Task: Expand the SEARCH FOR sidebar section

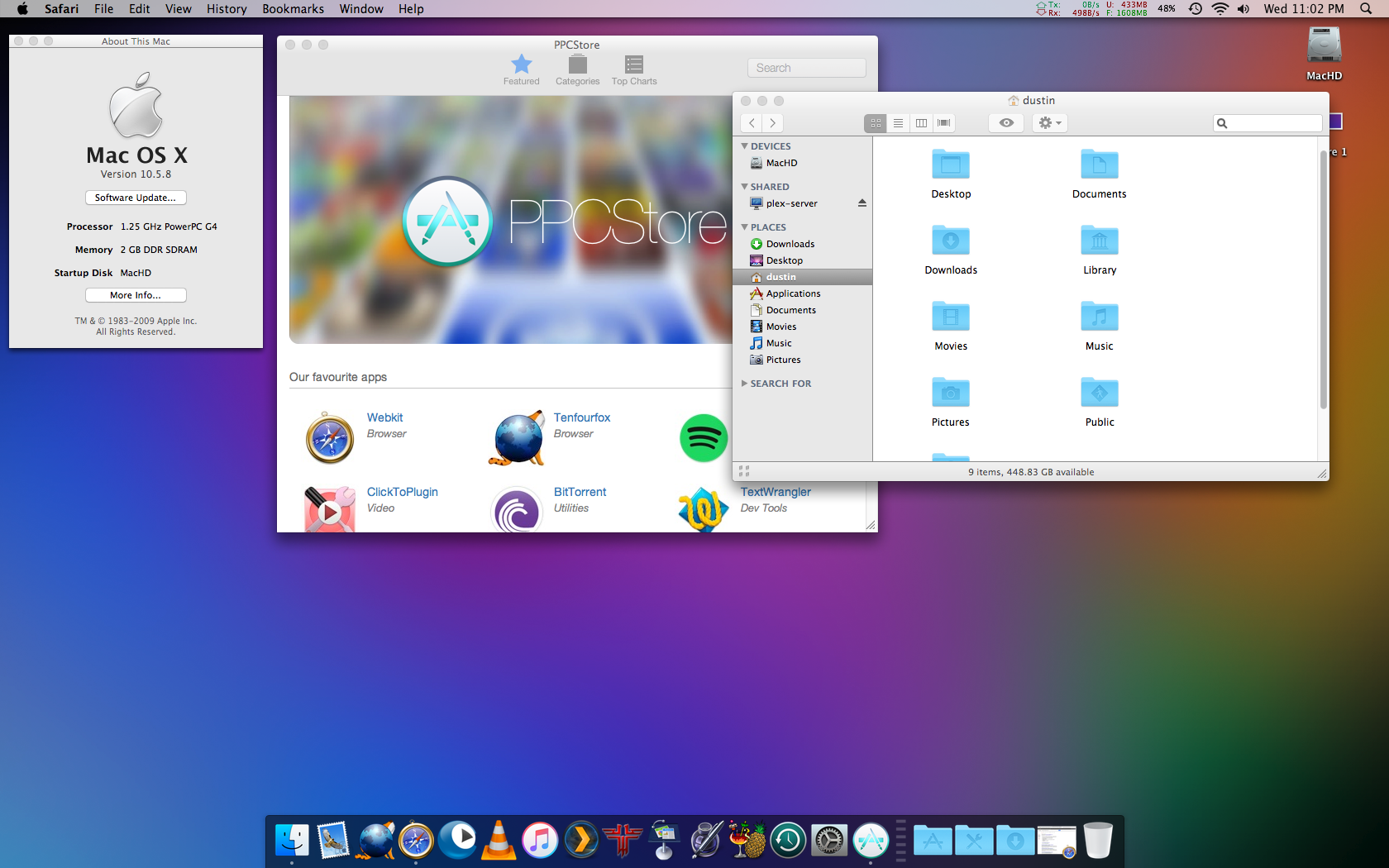Action: 744,384
